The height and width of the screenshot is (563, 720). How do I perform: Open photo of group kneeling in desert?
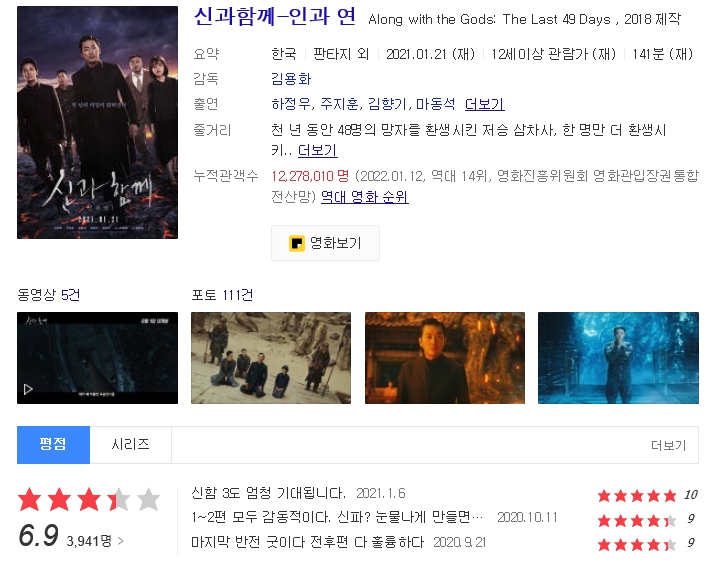271,358
